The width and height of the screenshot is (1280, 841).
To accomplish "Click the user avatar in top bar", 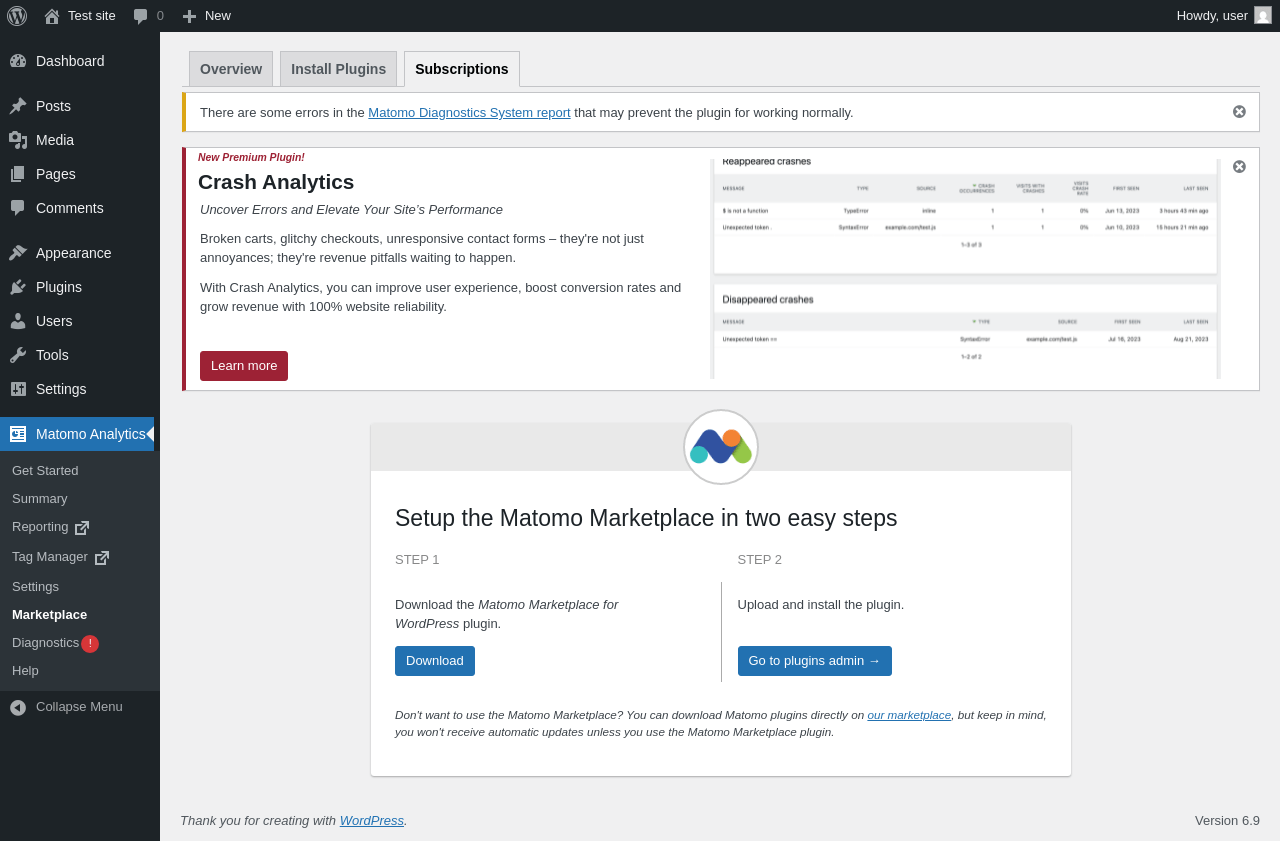I will pos(1263,15).
